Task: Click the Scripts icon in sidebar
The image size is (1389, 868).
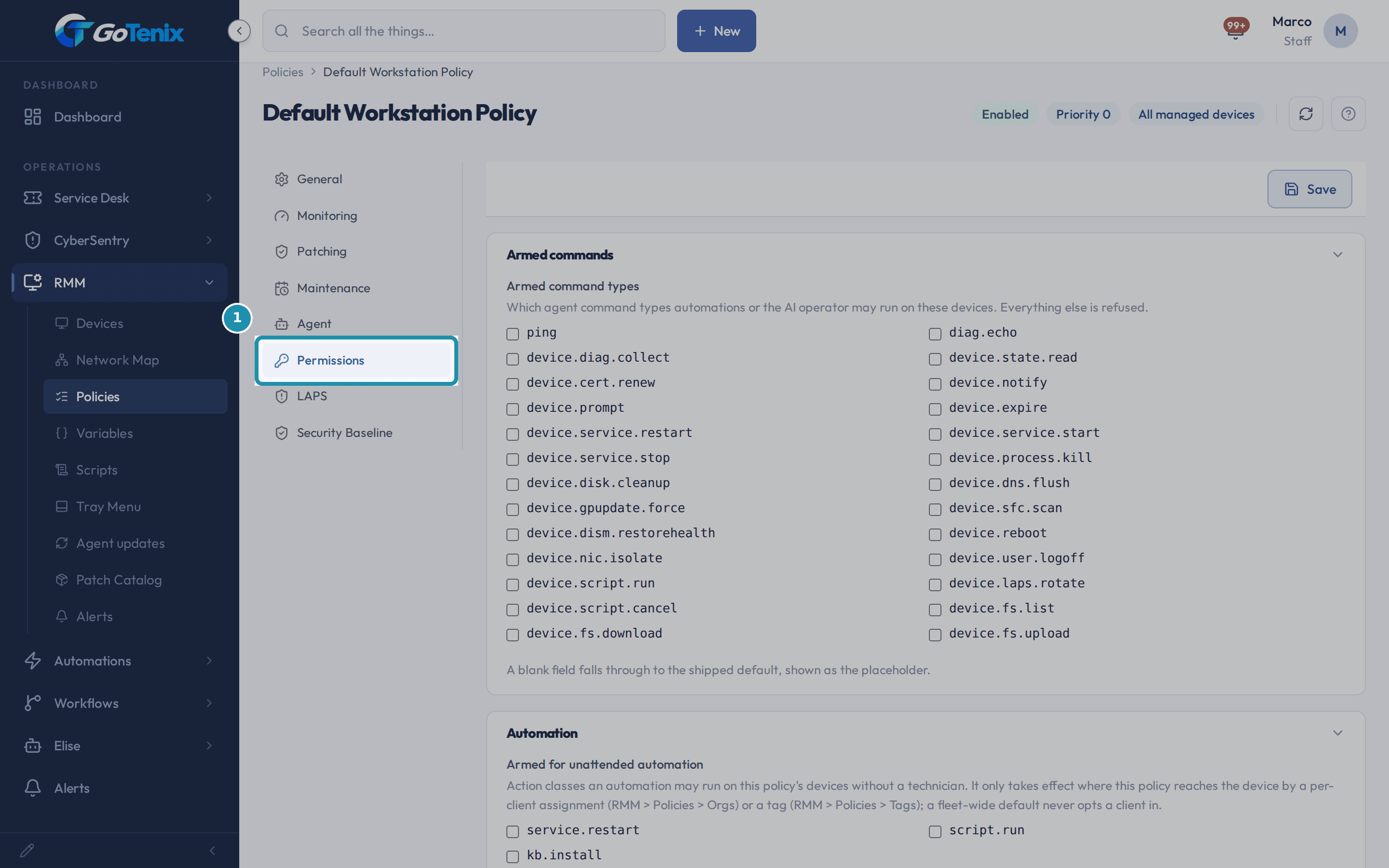Action: (x=61, y=470)
